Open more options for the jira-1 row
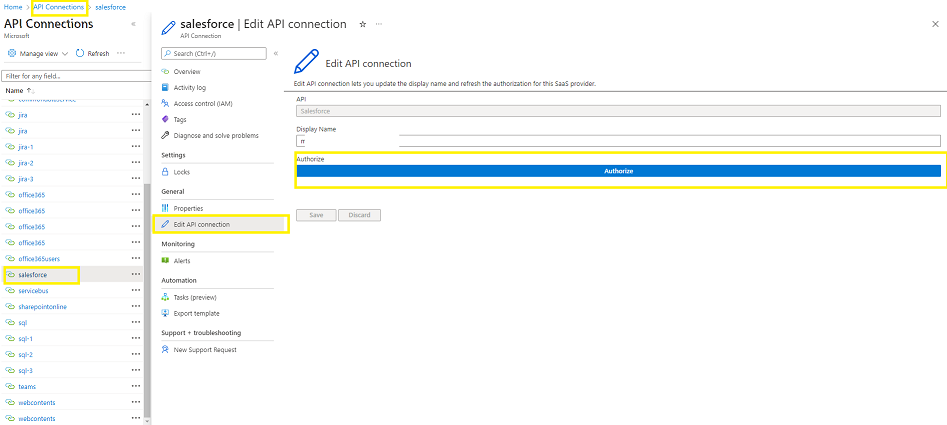 click(x=135, y=147)
